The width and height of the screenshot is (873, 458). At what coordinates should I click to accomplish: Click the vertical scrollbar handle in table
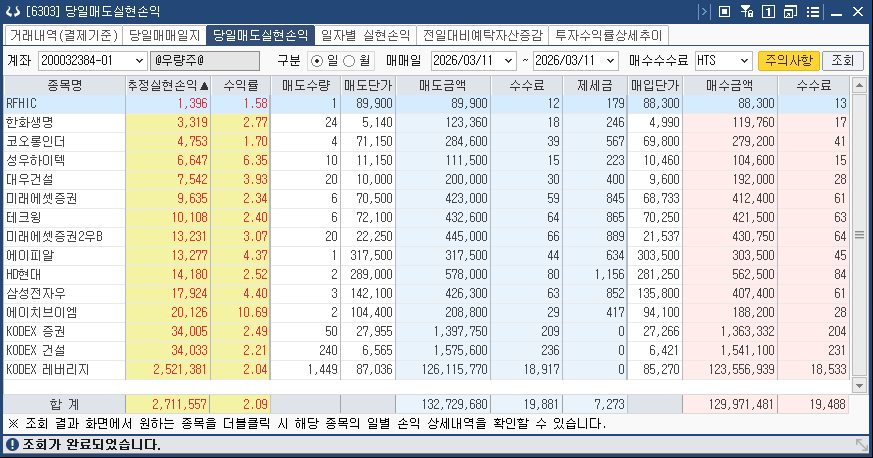[x=857, y=236]
